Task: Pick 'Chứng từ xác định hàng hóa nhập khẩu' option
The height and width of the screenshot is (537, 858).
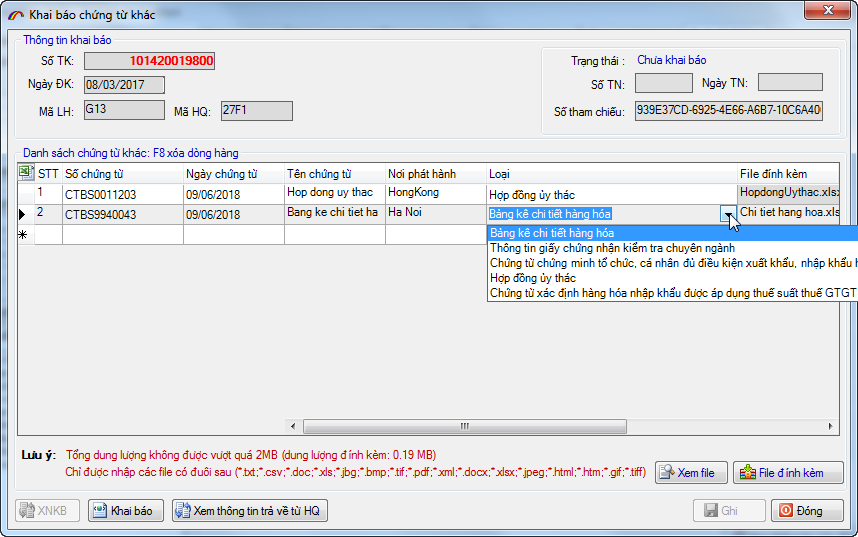Action: point(670,293)
